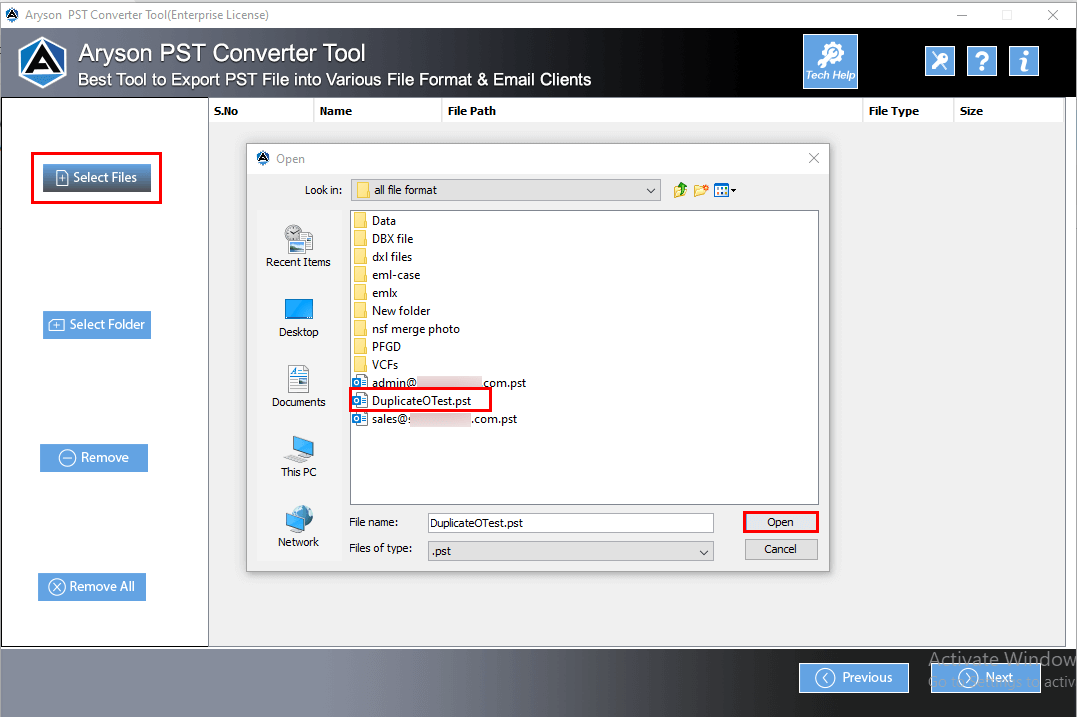1077x717 pixels.
Task: Select the VCFs folder
Action: (376, 365)
